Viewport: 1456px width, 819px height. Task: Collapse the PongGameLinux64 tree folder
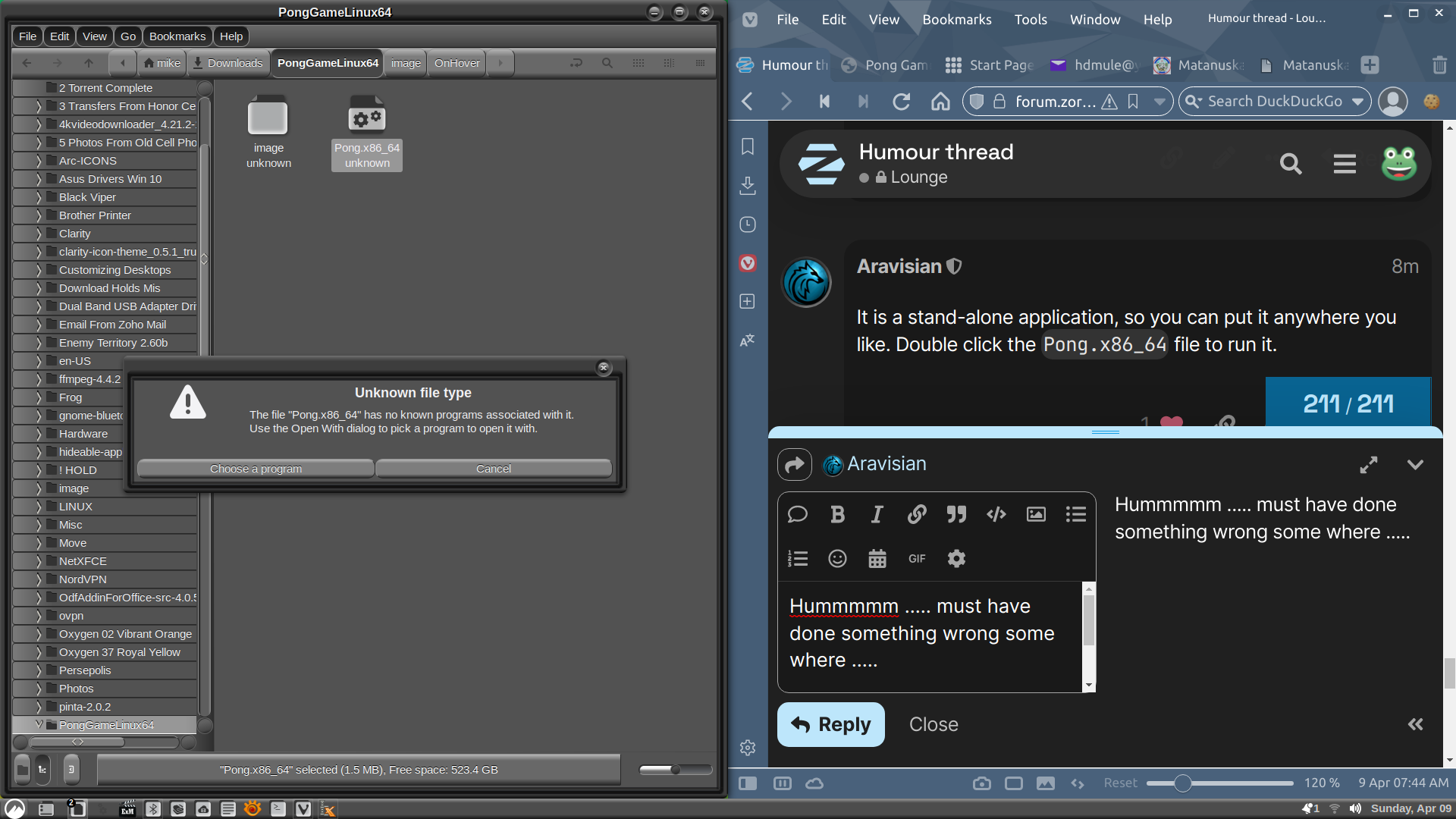click(39, 724)
